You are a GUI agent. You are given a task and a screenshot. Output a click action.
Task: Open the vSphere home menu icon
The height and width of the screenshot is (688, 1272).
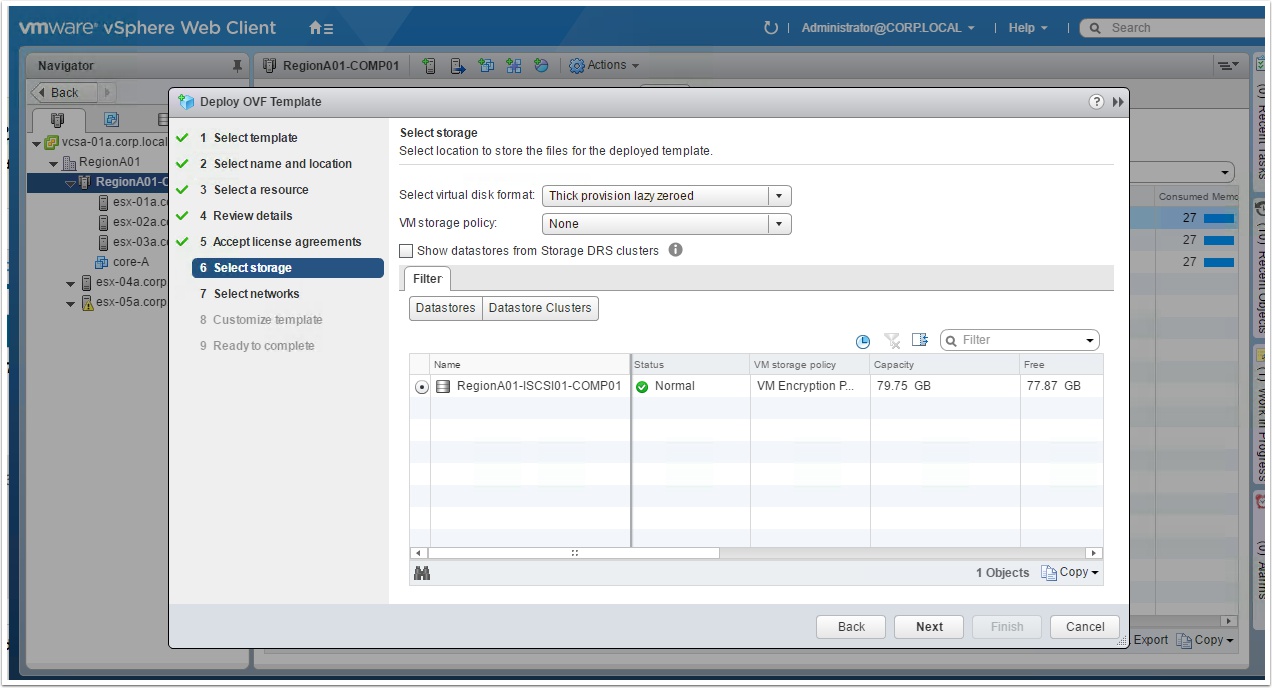(x=321, y=28)
